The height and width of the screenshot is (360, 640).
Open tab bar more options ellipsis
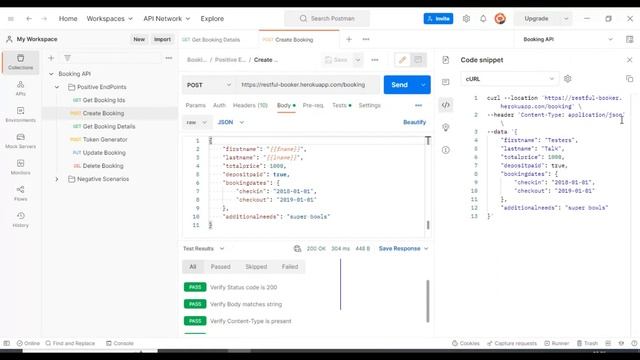pyautogui.click(x=366, y=40)
